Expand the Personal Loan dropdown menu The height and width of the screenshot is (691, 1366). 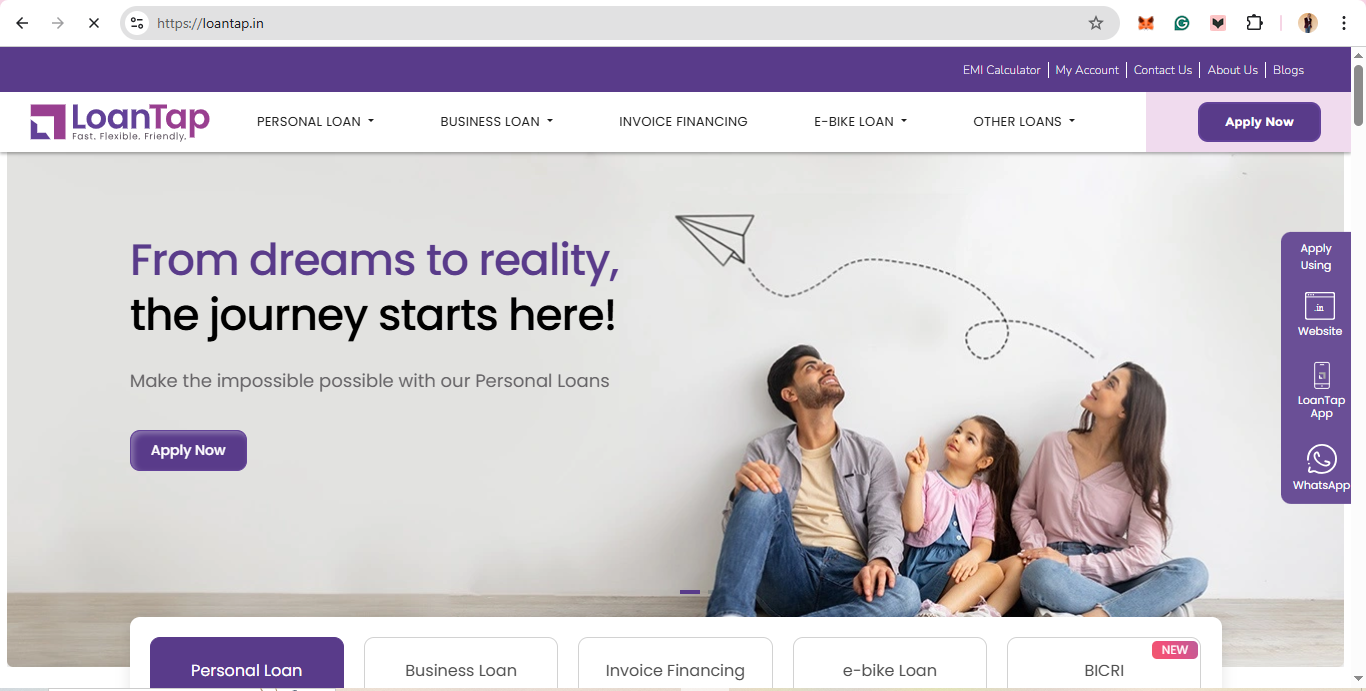coord(315,122)
